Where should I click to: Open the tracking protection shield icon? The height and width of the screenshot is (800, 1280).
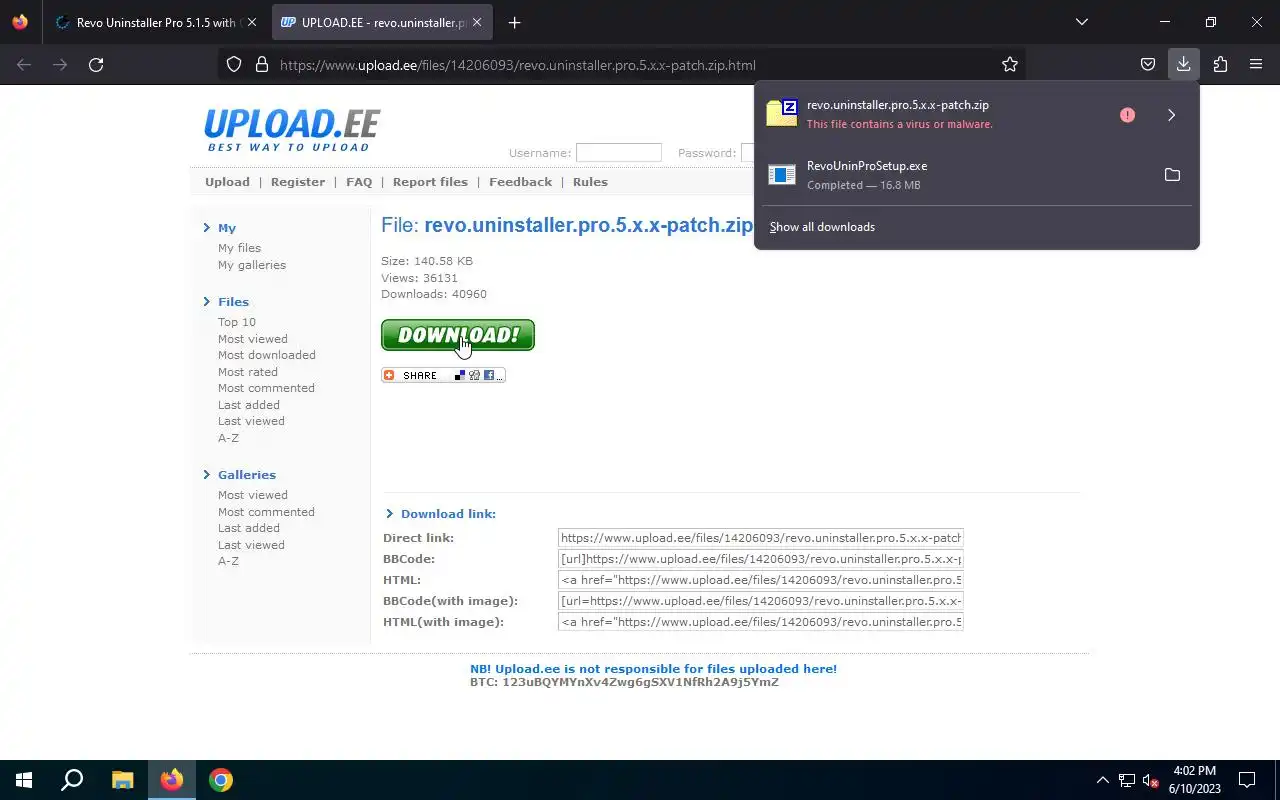point(234,65)
